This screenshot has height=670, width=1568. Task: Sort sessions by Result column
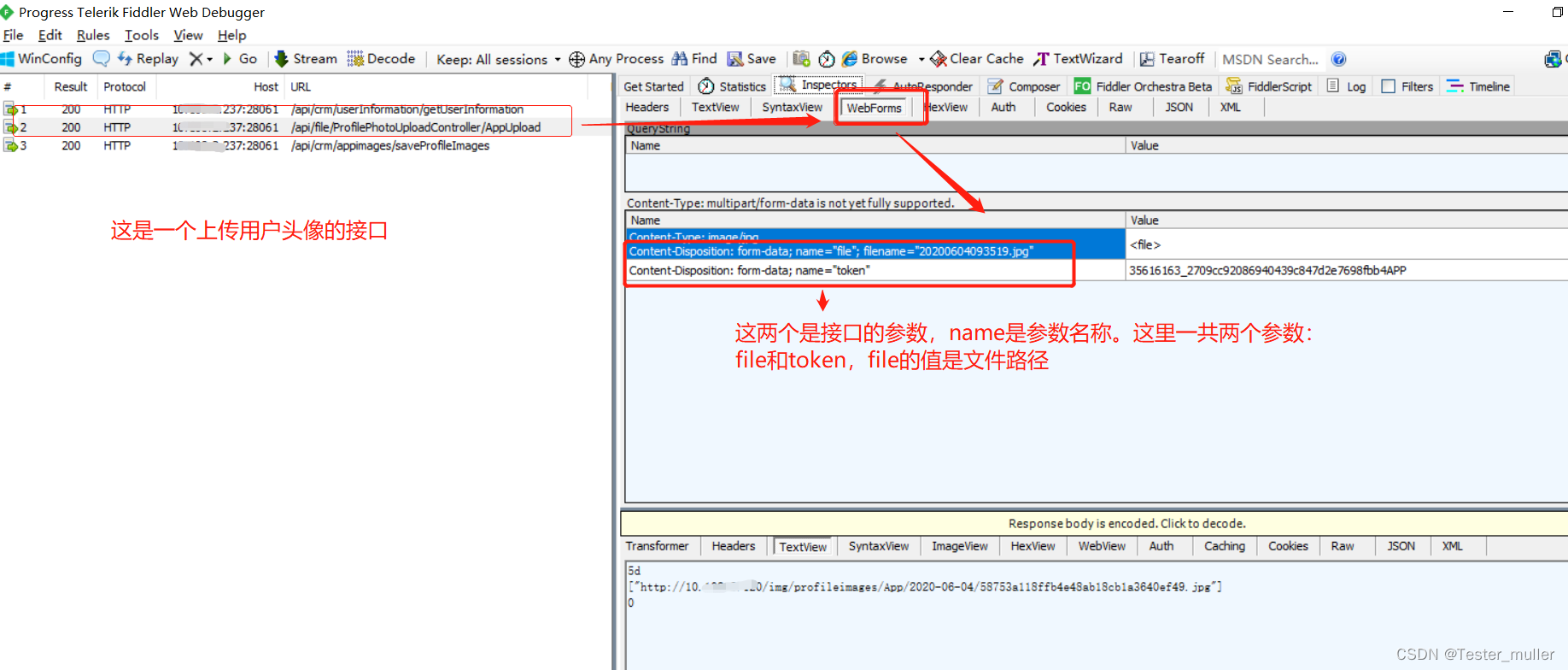point(71,86)
